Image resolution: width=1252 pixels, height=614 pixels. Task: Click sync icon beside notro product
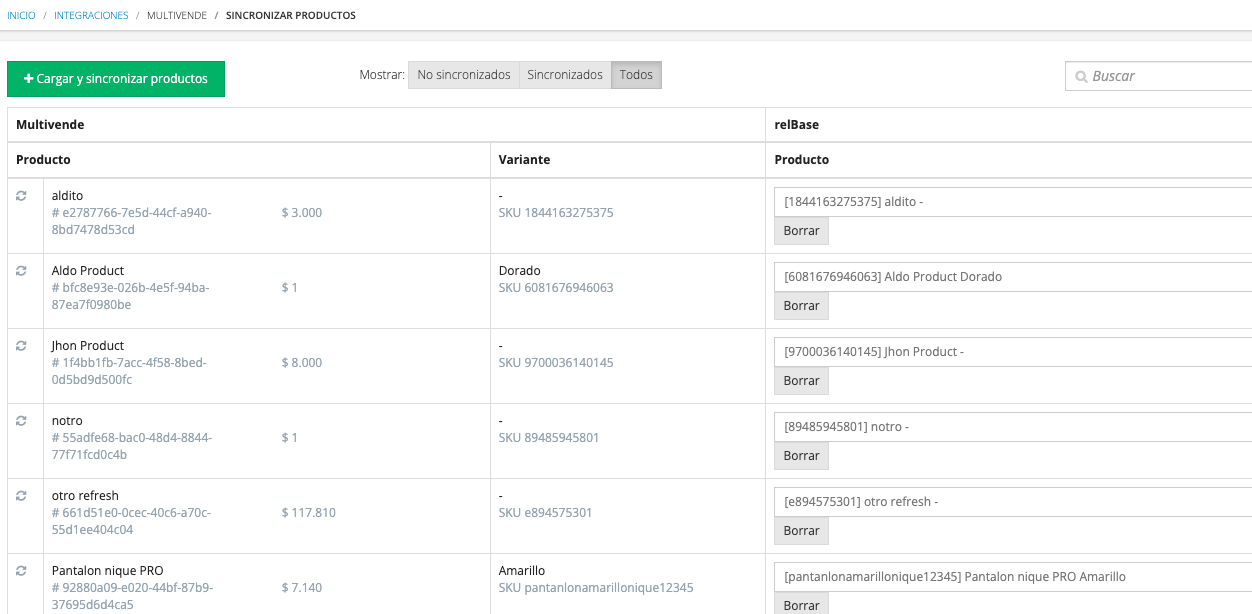click(x=21, y=421)
